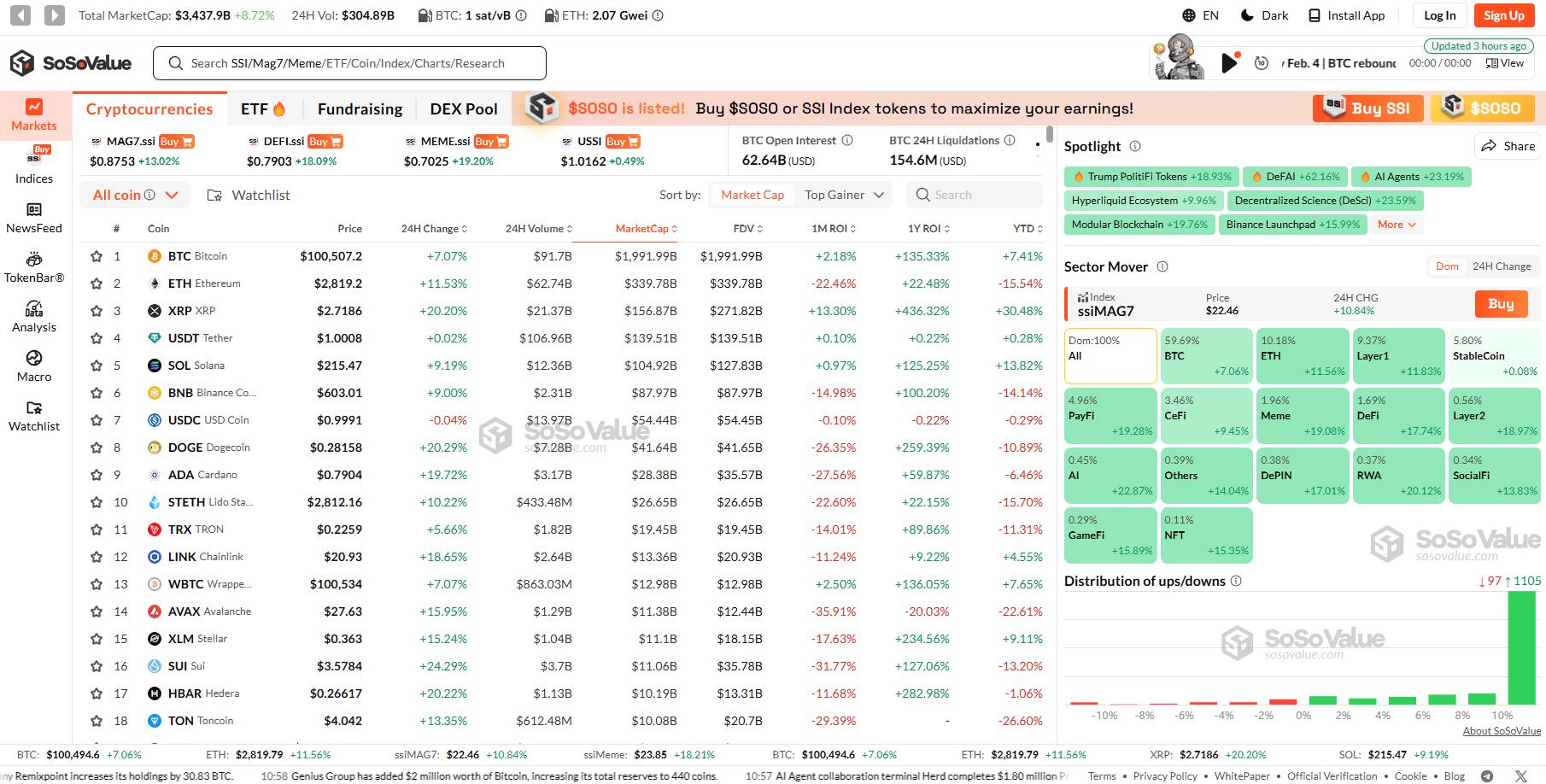
Task: Open Markets in the left sidebar
Action: pyautogui.click(x=34, y=115)
